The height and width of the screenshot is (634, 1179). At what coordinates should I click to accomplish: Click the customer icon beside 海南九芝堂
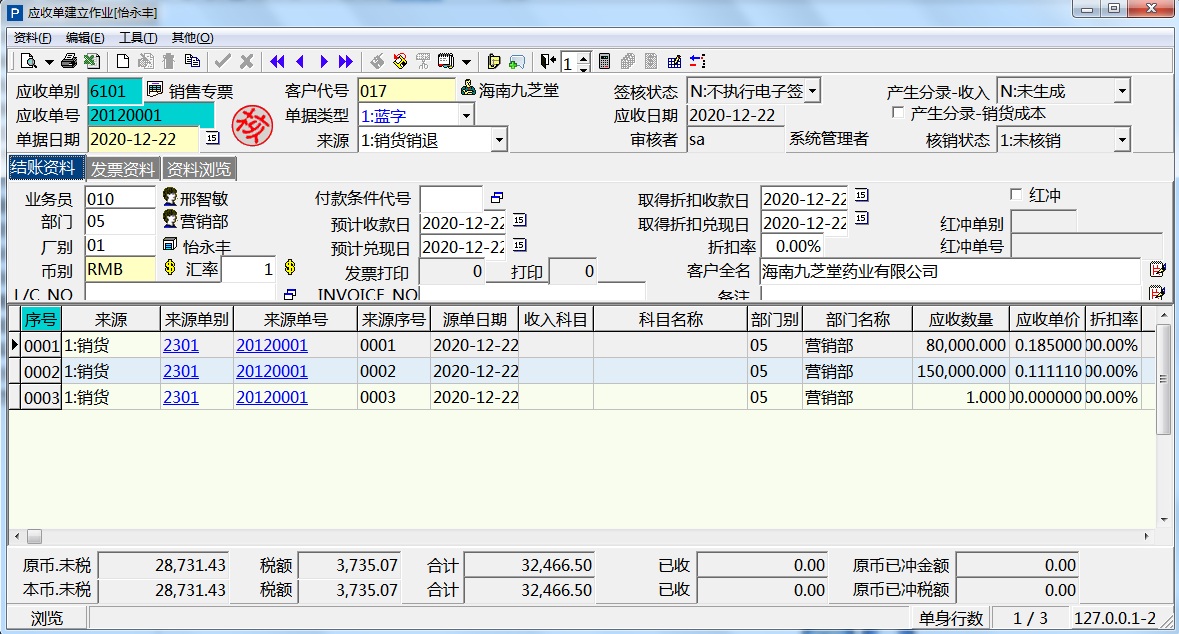468,88
